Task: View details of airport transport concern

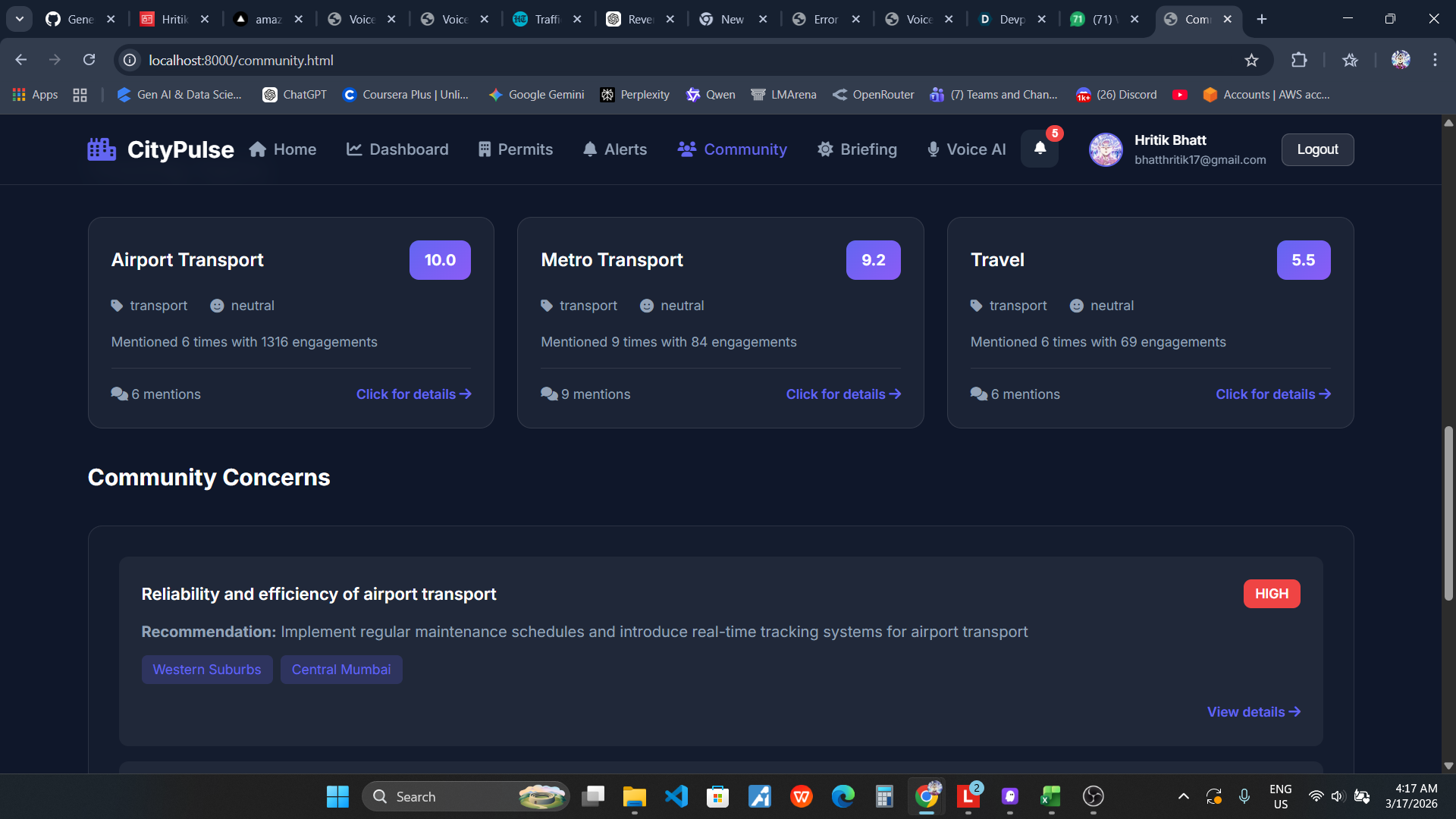Action: tap(1254, 712)
